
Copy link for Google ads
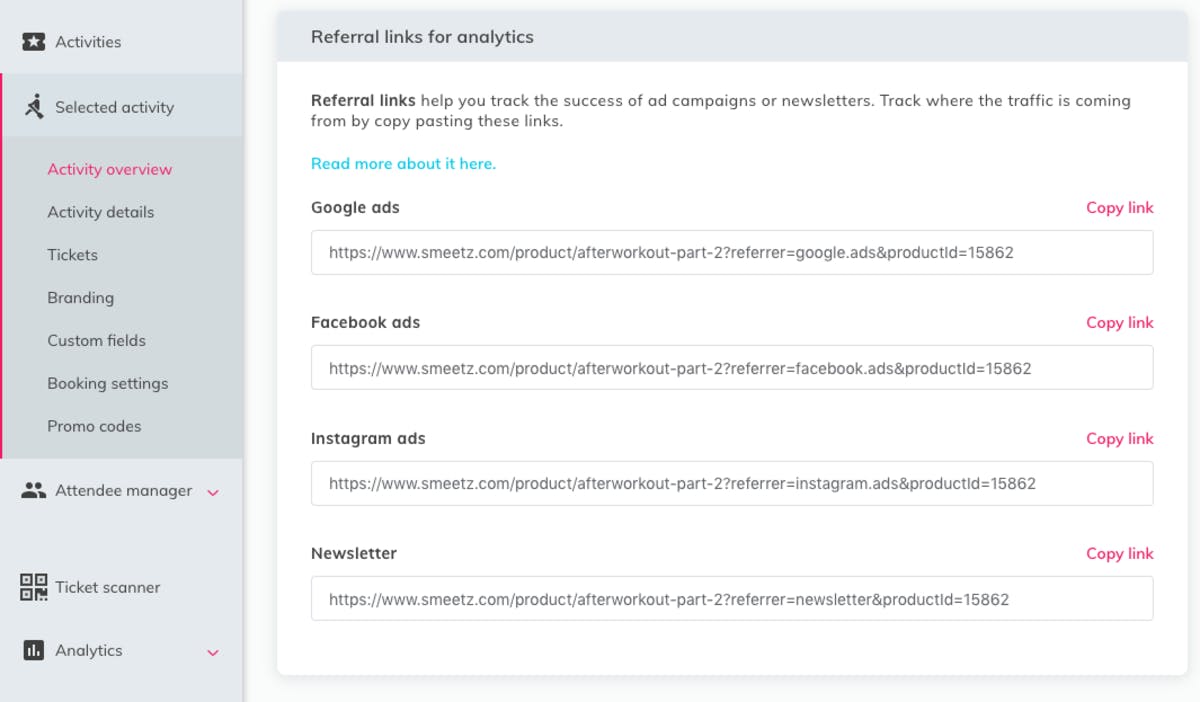point(1120,207)
